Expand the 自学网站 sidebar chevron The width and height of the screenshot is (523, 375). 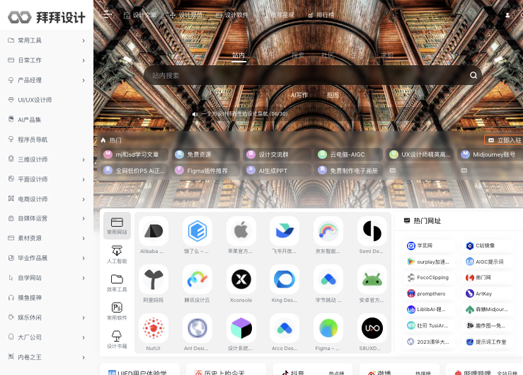pos(83,278)
